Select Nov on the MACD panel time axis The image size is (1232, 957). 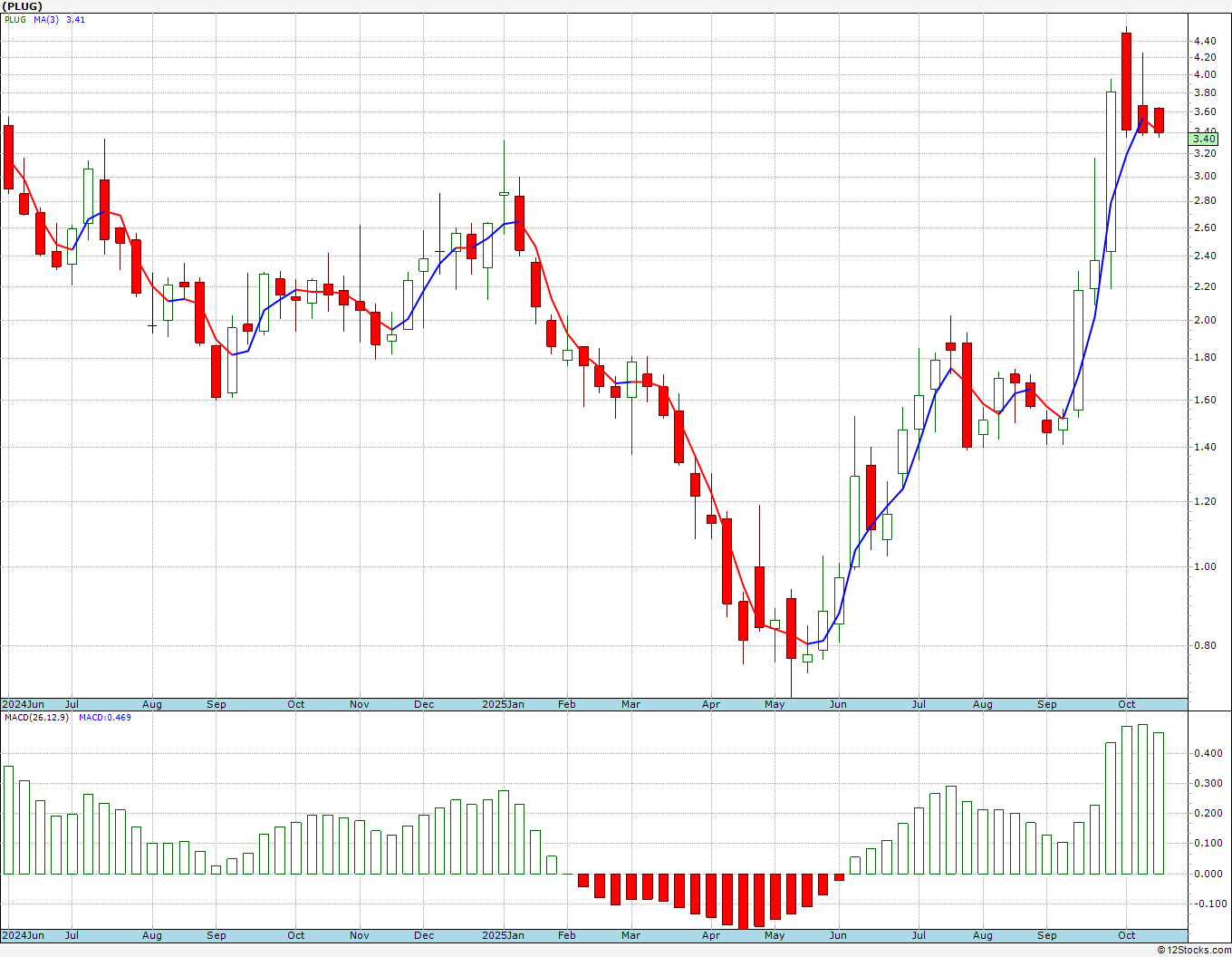coord(360,935)
